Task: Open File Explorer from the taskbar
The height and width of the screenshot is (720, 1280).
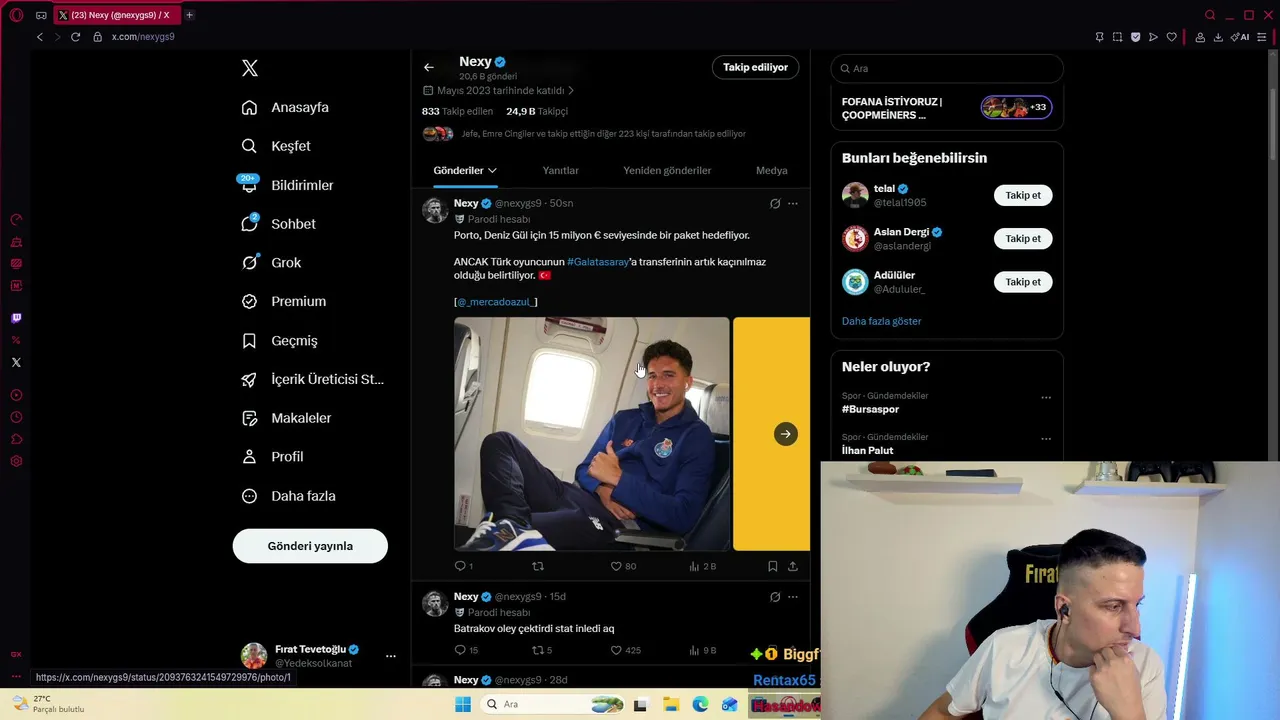Action: point(671,704)
